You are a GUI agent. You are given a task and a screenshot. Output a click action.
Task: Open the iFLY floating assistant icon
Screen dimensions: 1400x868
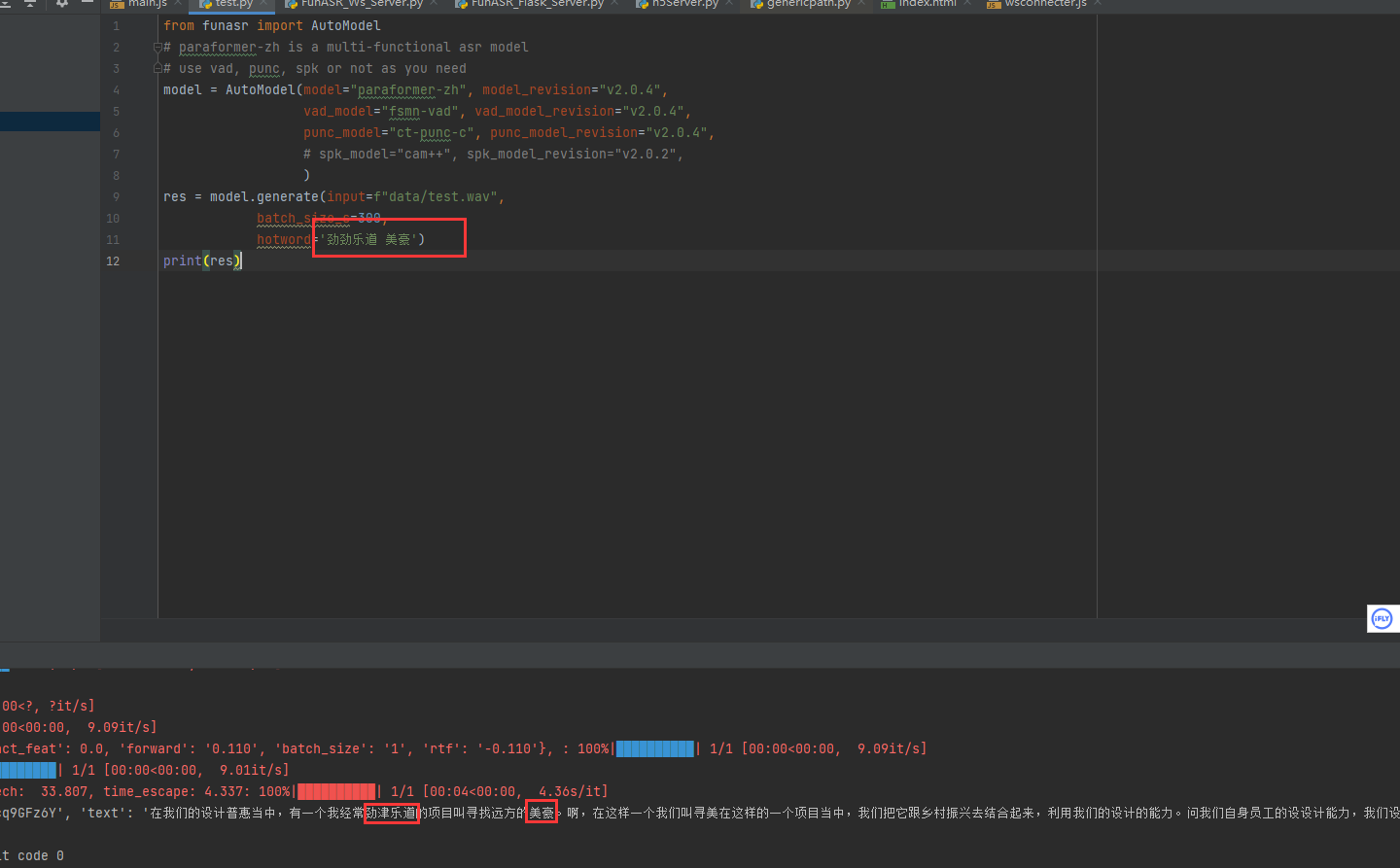pyautogui.click(x=1382, y=618)
